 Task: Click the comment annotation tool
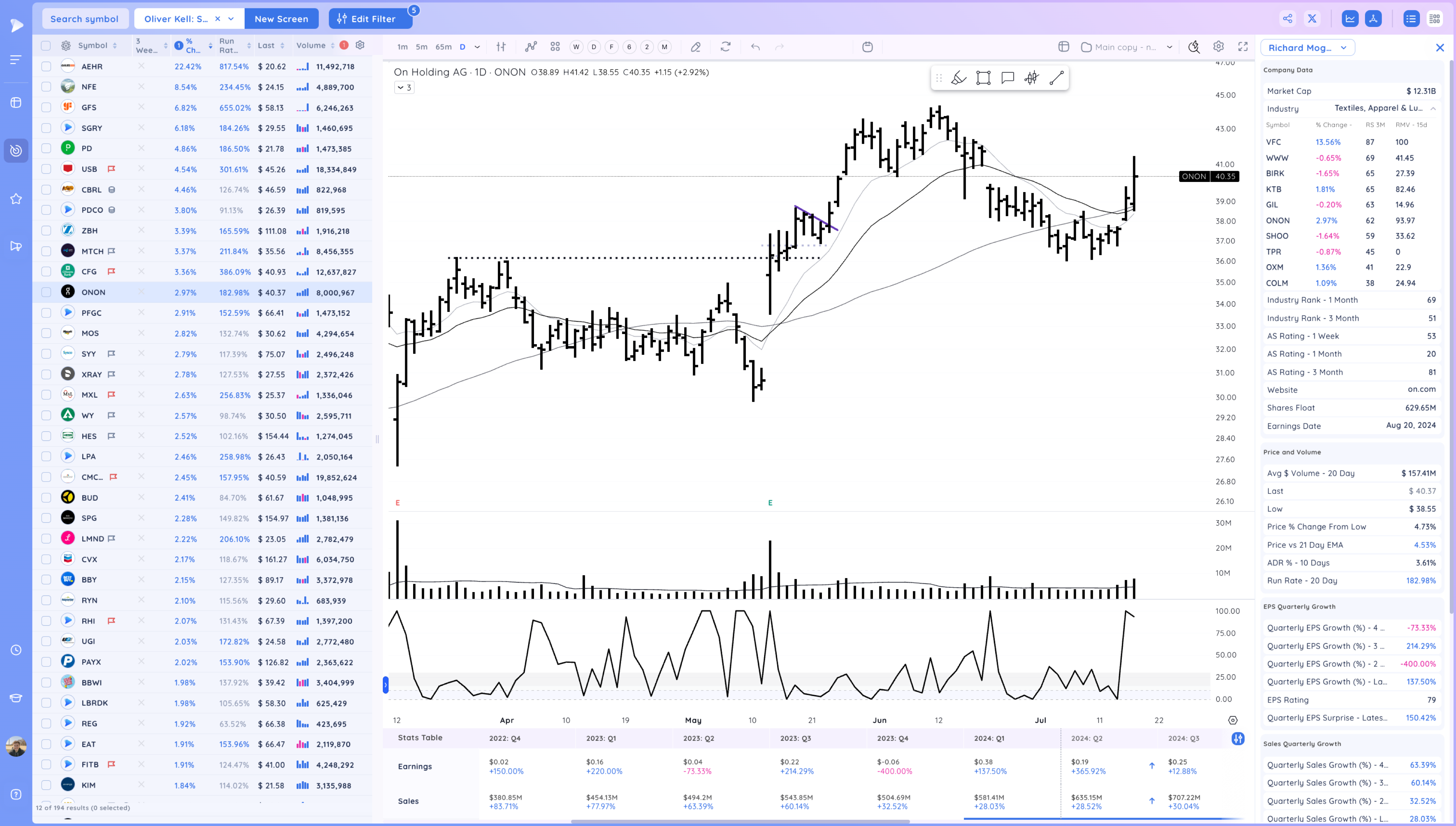point(1008,78)
